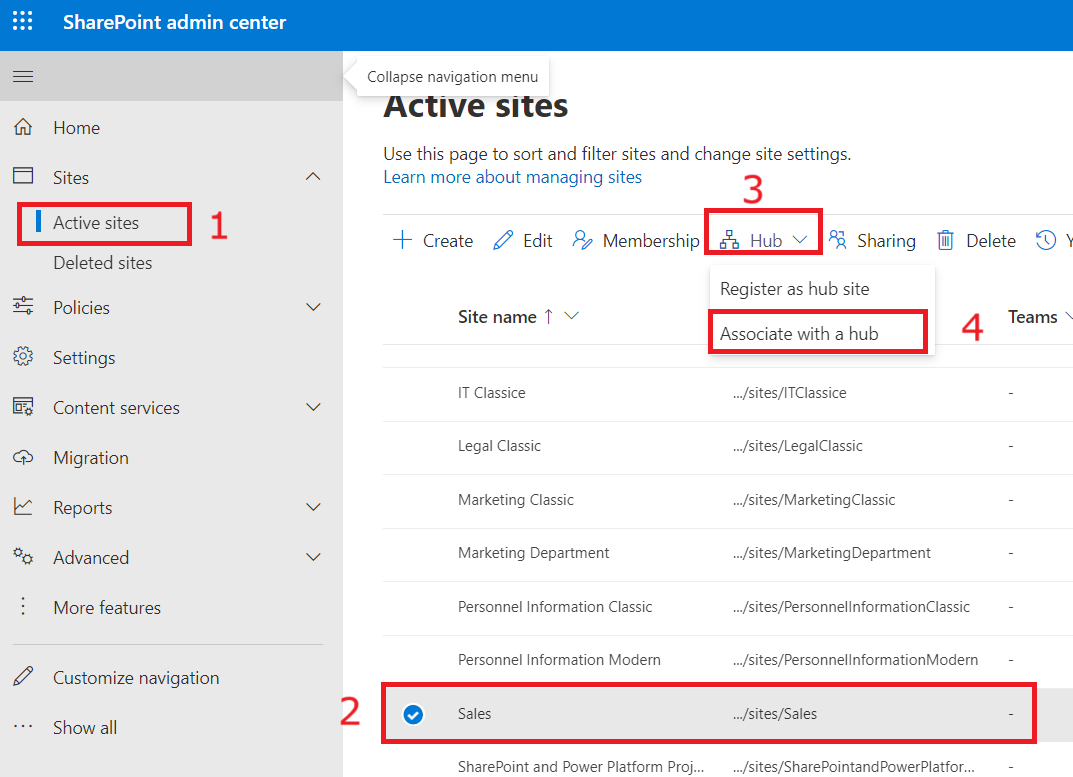The height and width of the screenshot is (777, 1073).
Task: Sort by the Site name column header
Action: [497, 317]
